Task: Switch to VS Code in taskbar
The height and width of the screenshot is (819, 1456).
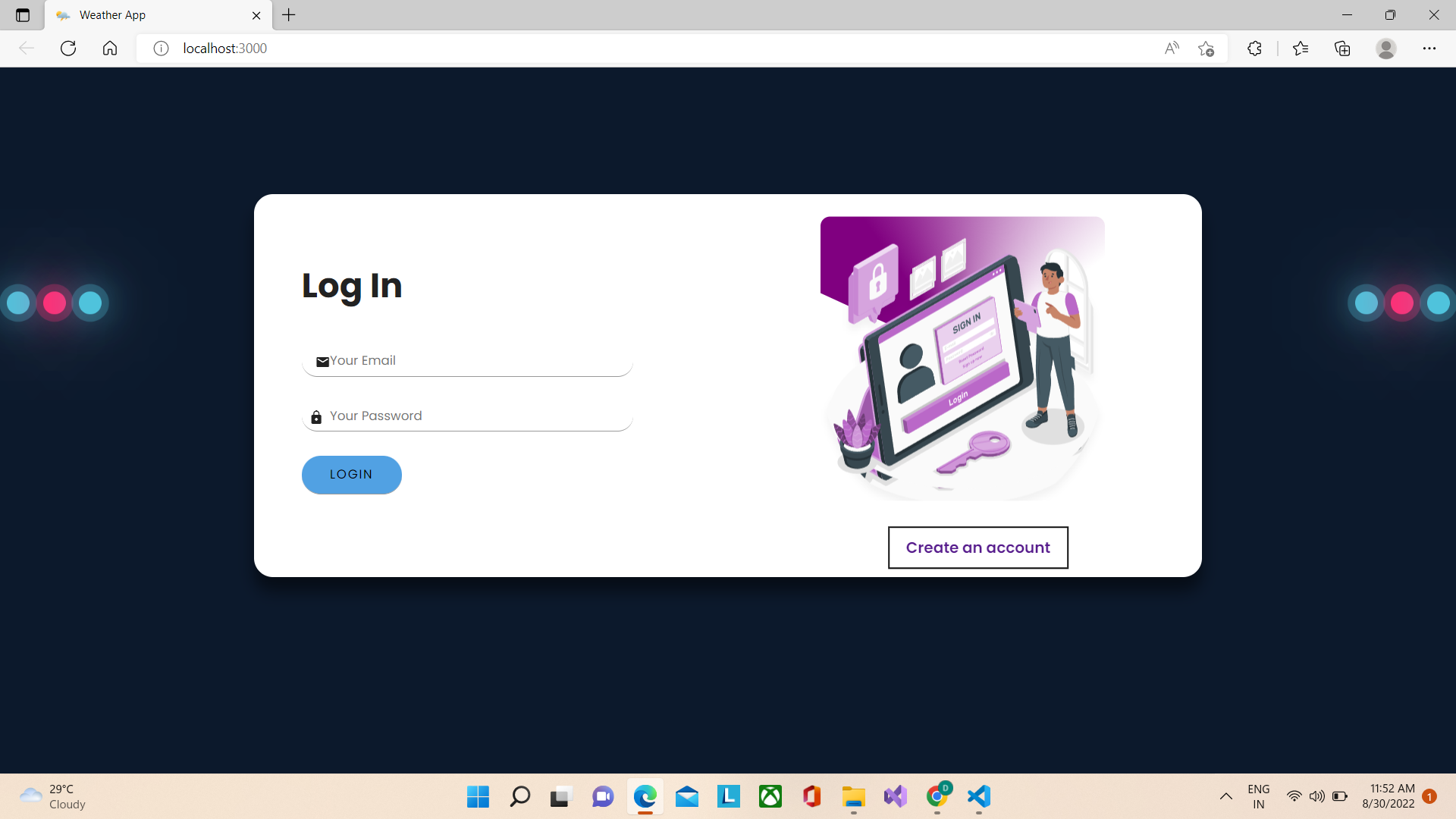Action: [979, 797]
